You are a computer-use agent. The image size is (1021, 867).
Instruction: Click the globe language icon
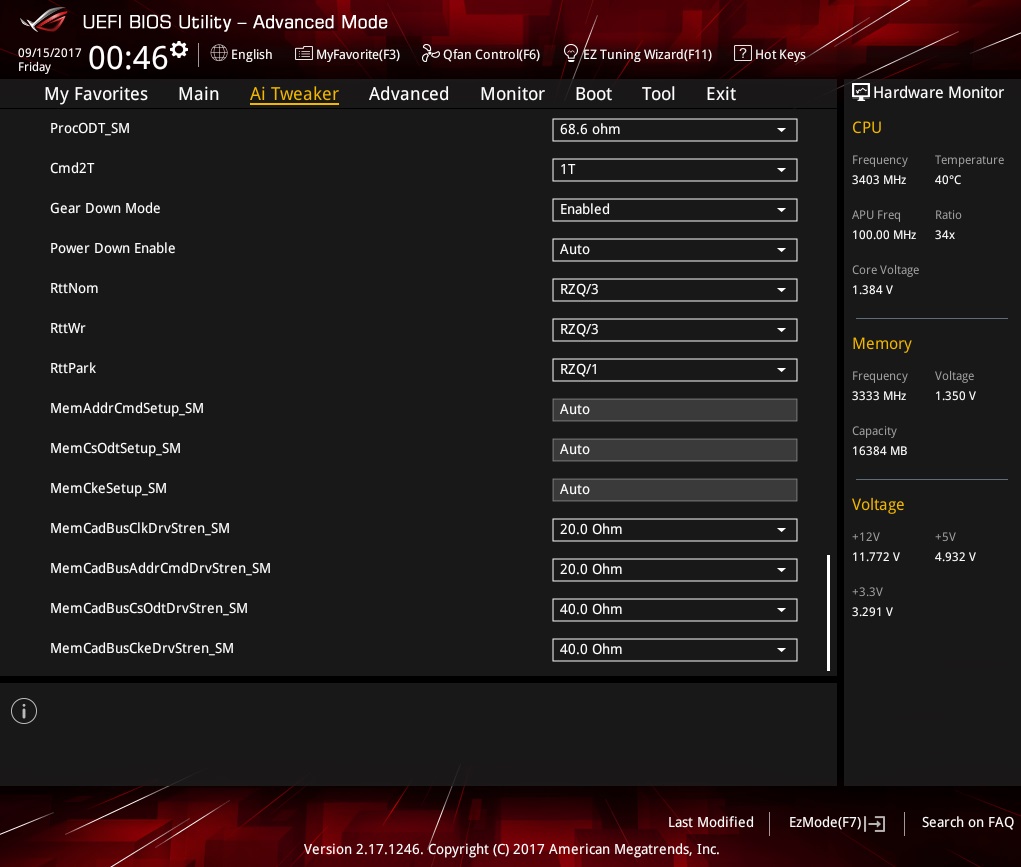(219, 53)
